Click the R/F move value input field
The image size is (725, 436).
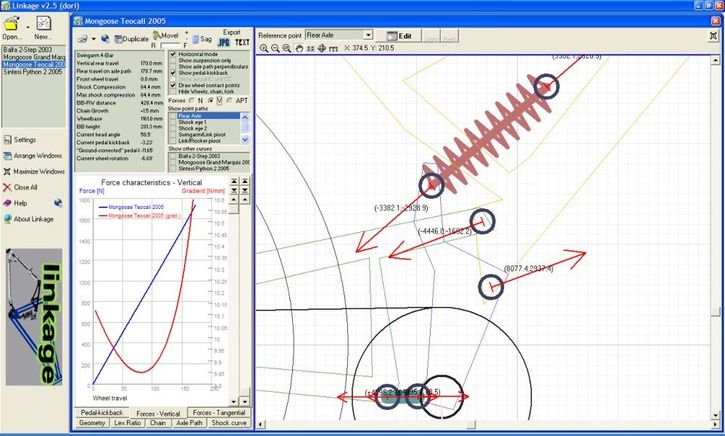[x=169, y=46]
